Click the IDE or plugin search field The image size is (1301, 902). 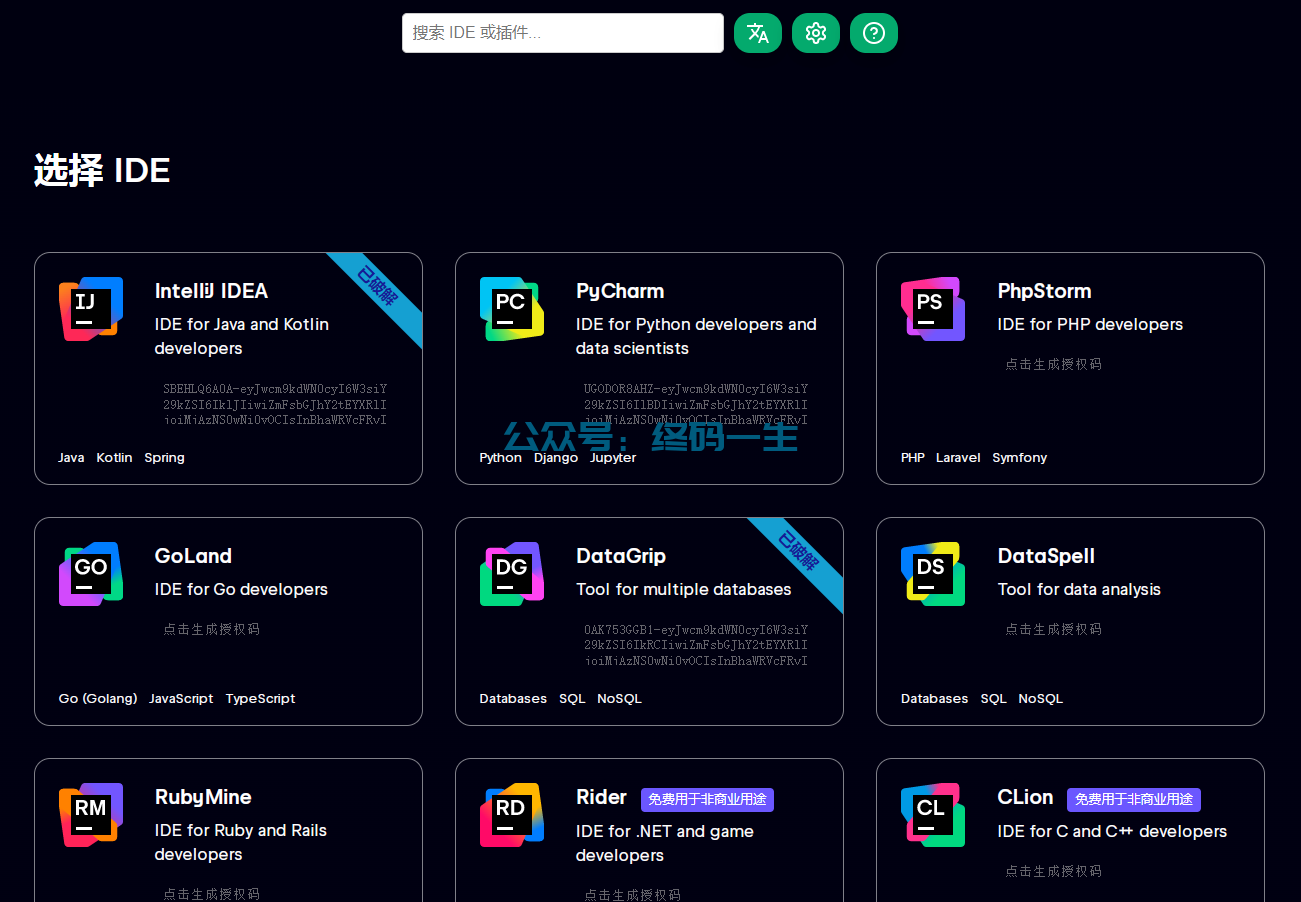click(x=562, y=33)
